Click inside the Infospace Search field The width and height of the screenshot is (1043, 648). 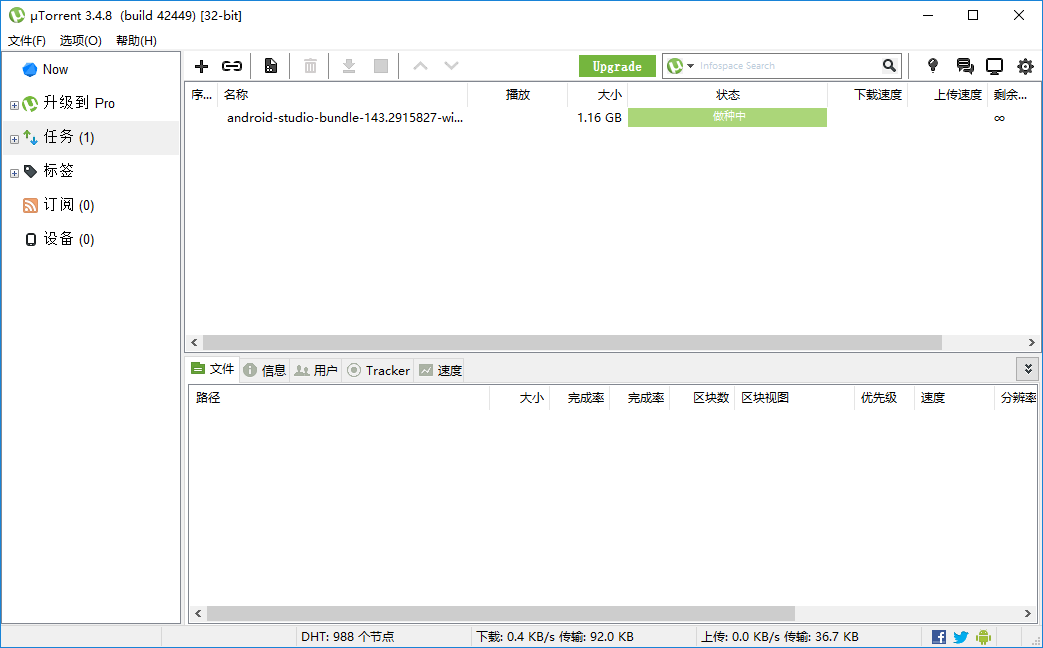pos(788,66)
